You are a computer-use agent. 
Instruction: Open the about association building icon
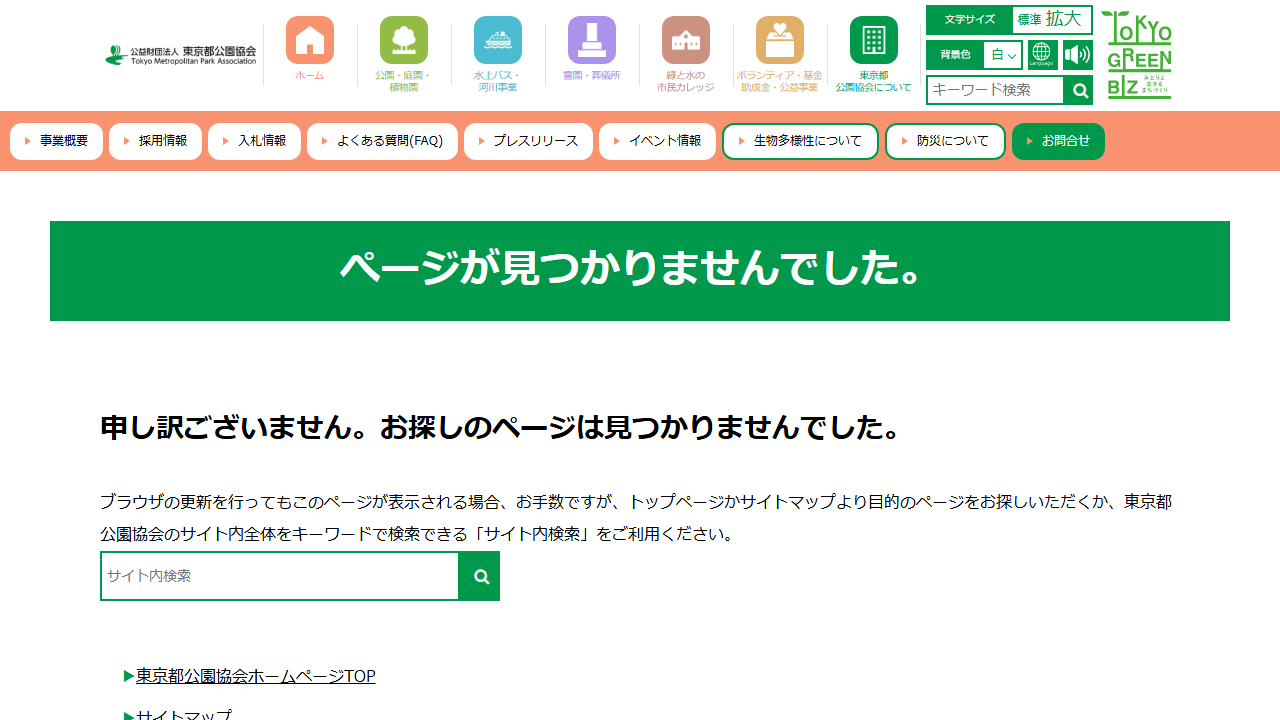(x=874, y=40)
